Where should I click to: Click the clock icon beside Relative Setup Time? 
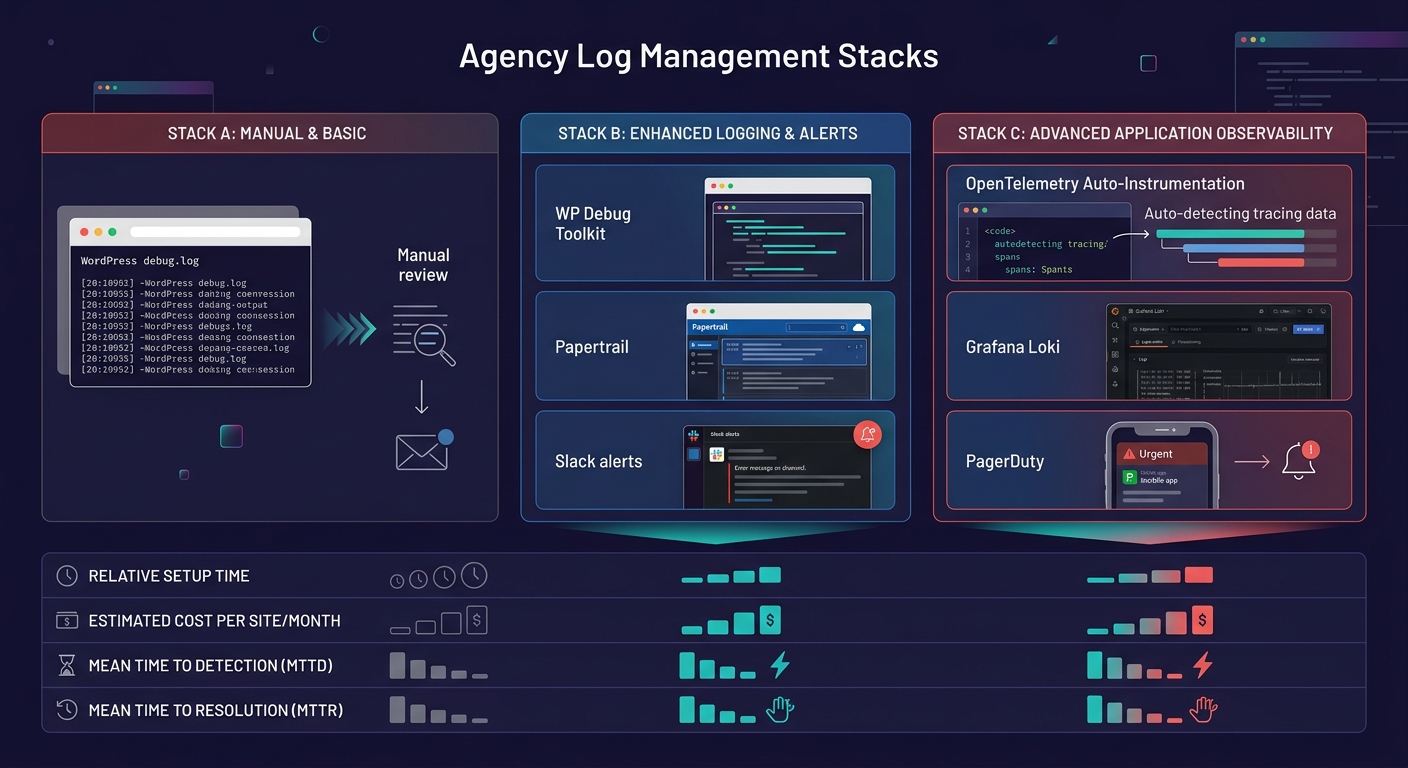(67, 576)
